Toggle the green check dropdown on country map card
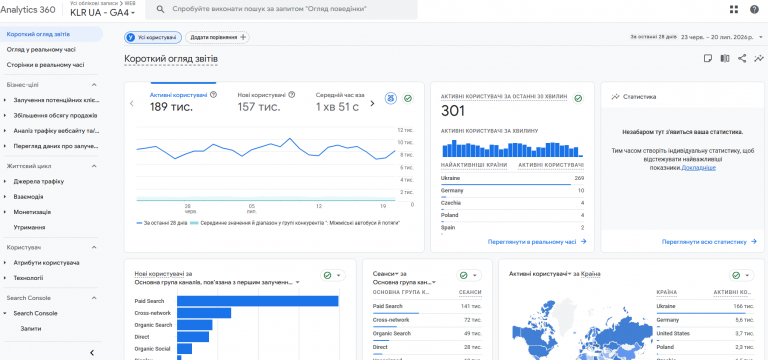Viewport: 768px width, 360px height. click(741, 275)
